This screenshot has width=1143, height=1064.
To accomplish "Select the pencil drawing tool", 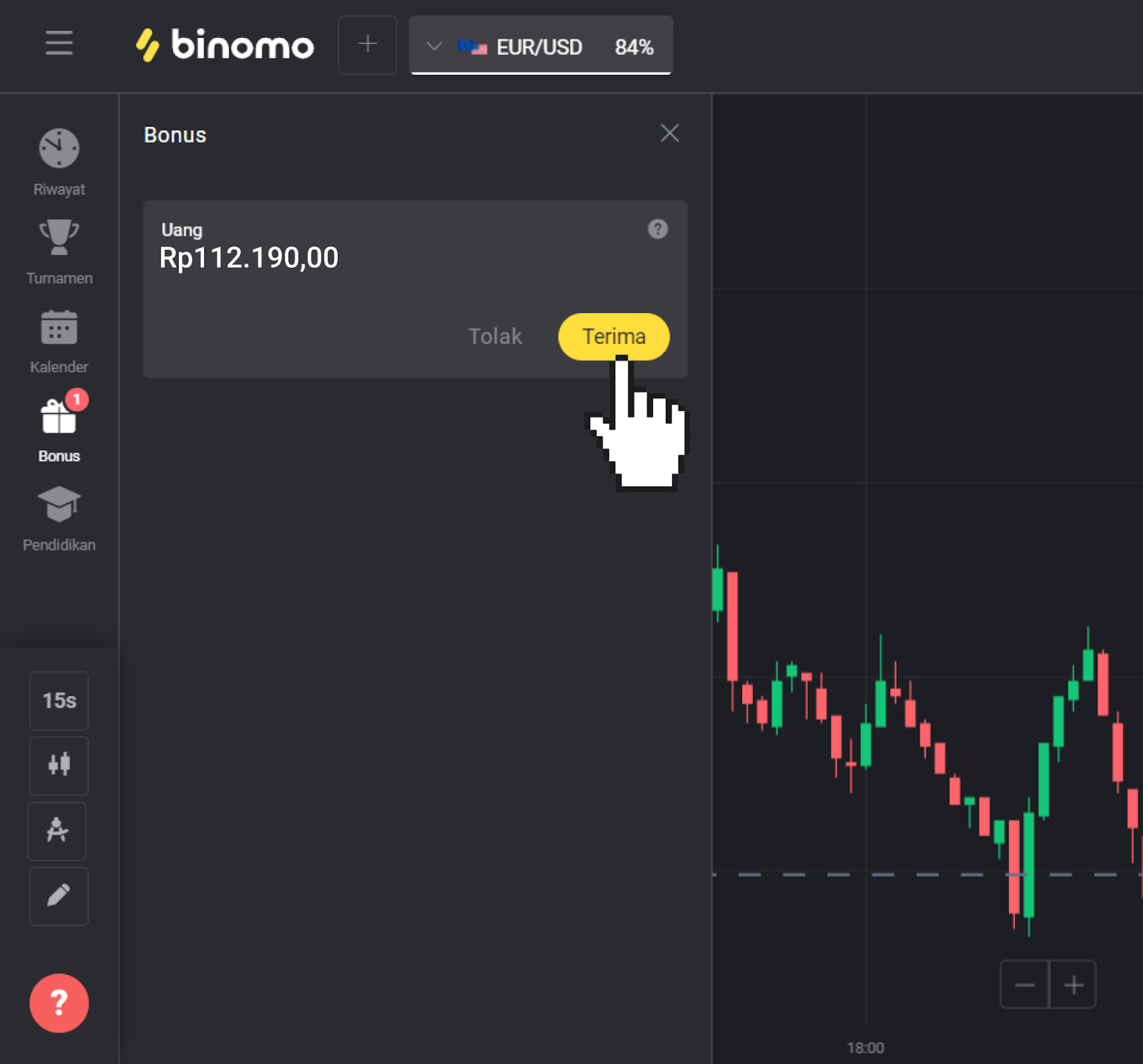I will [x=59, y=896].
